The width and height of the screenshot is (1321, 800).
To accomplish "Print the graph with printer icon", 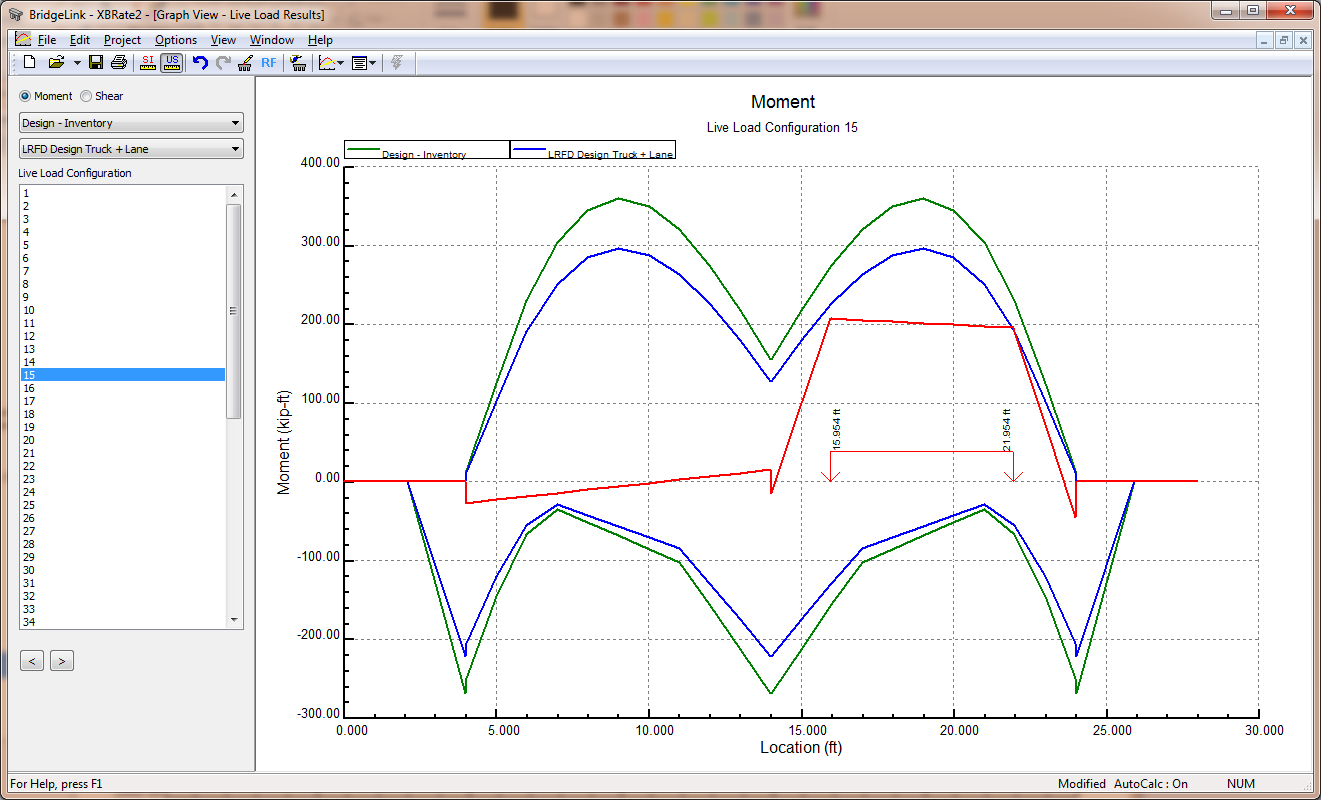I will 119,63.
